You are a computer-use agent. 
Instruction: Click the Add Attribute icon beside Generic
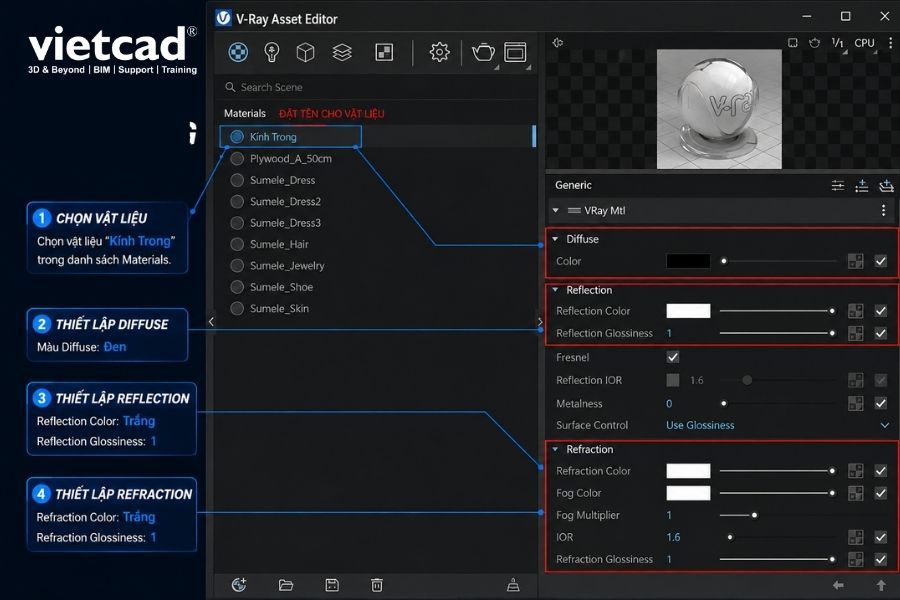point(862,185)
